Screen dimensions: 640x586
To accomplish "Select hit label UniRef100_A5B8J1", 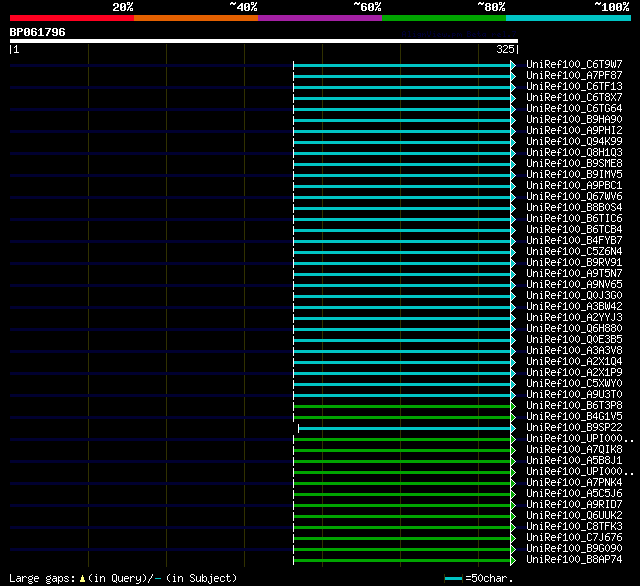I will point(574,461).
